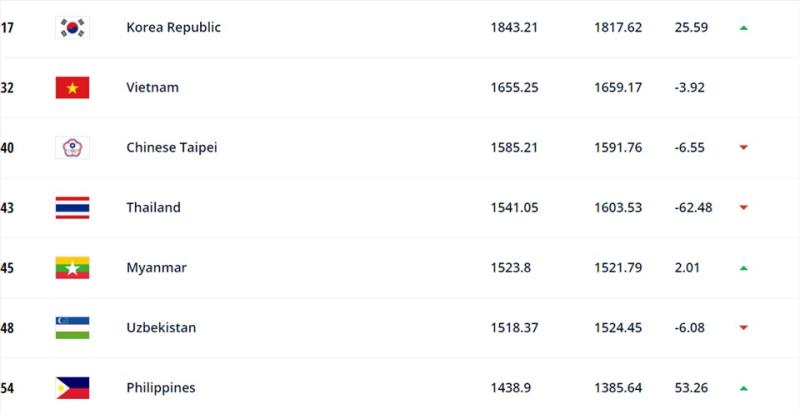Click the green up arrow beside Korea Republic
Viewport: 800px width, 414px height.
pyautogui.click(x=744, y=28)
